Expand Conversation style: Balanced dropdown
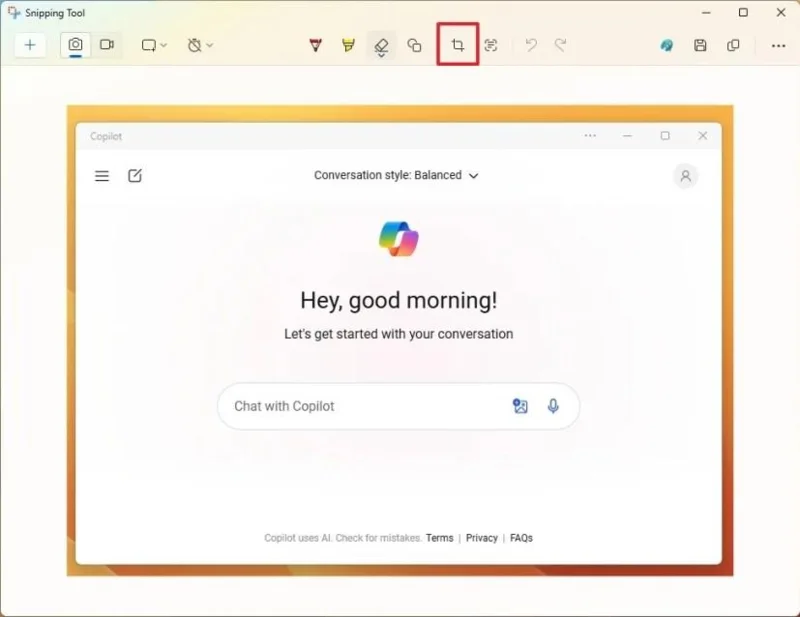This screenshot has height=617, width=800. [396, 176]
